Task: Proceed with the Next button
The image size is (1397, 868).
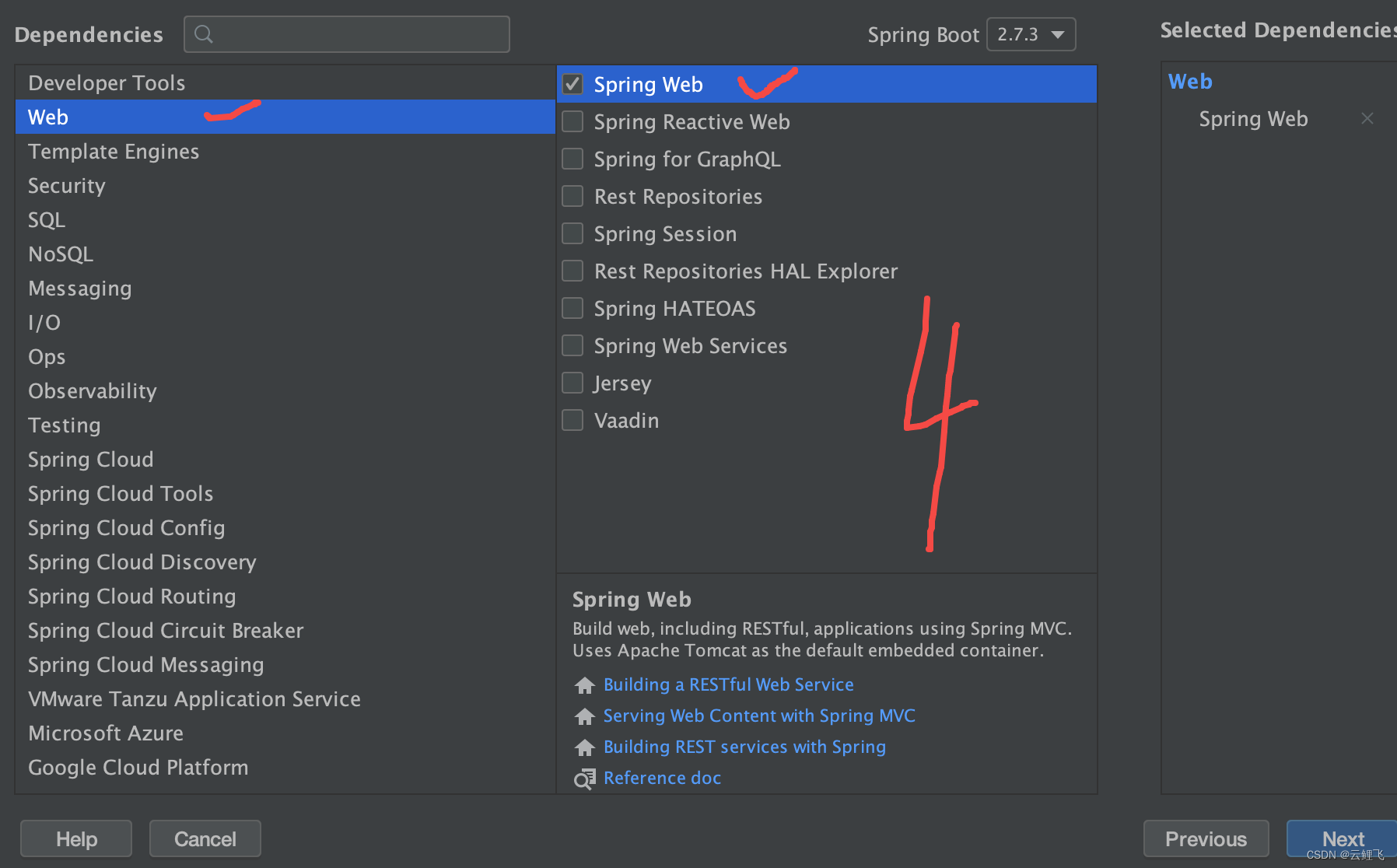Action: (x=1343, y=838)
